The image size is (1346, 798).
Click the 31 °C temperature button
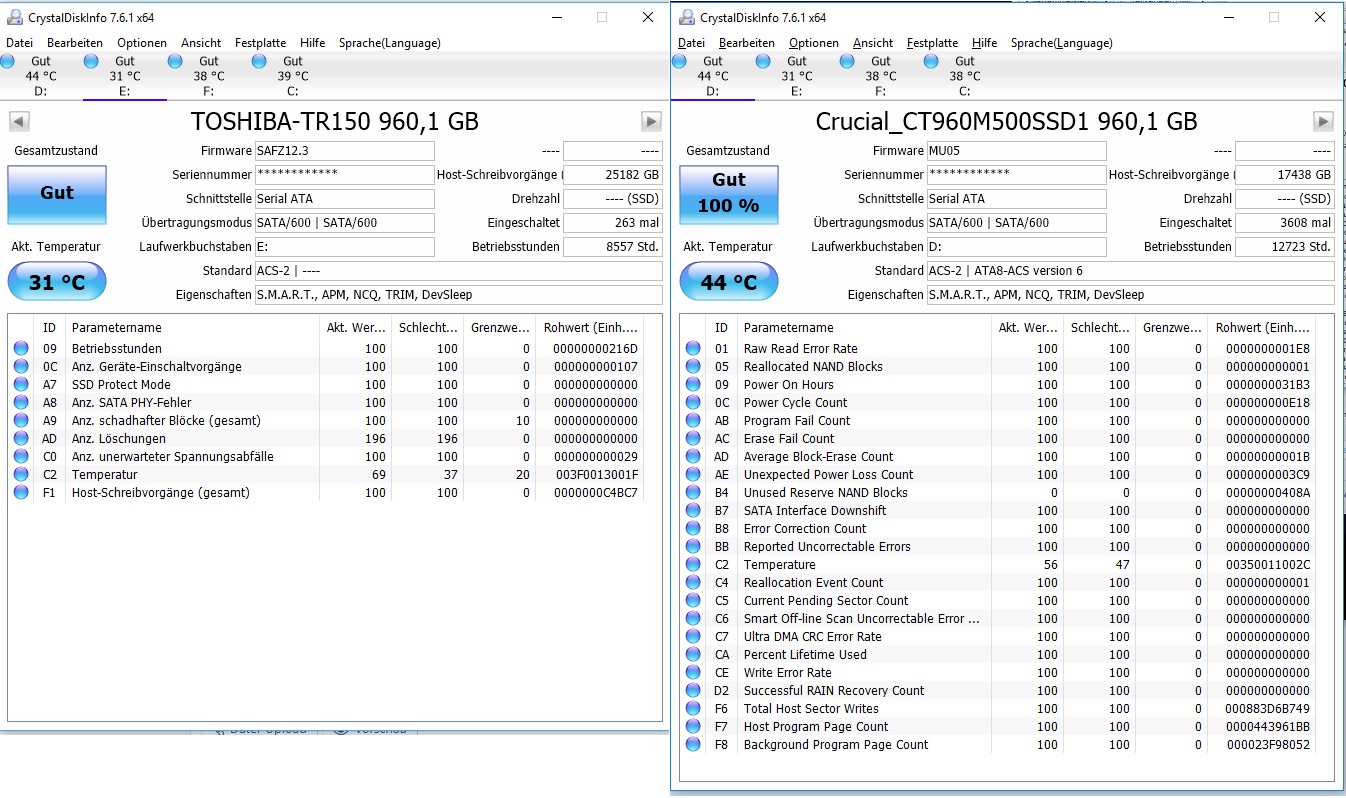(x=57, y=283)
